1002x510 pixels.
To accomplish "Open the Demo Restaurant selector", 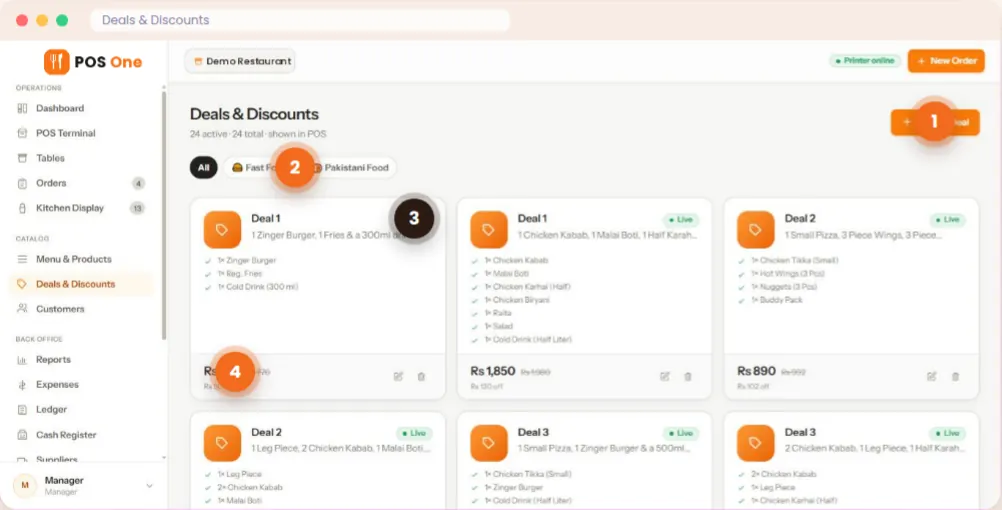I will click(240, 61).
